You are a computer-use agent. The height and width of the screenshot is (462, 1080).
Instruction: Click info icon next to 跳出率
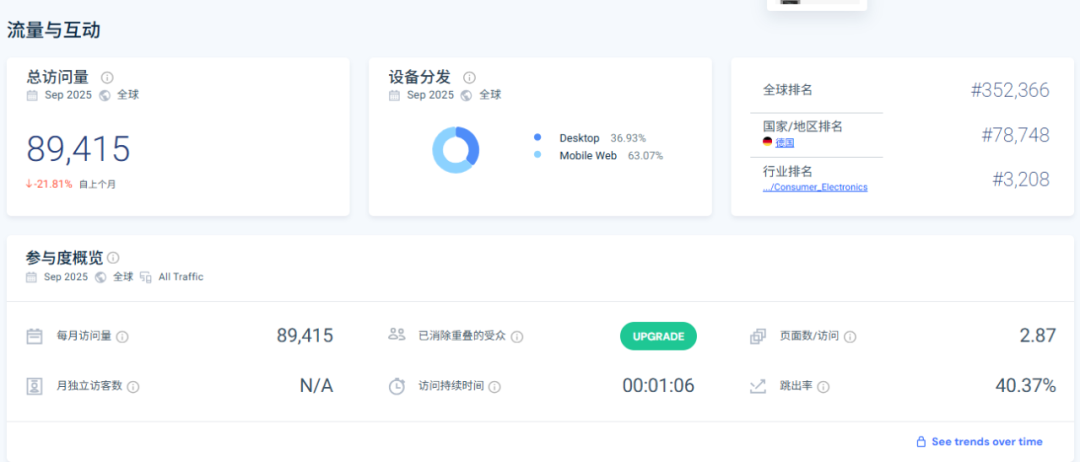pos(823,387)
